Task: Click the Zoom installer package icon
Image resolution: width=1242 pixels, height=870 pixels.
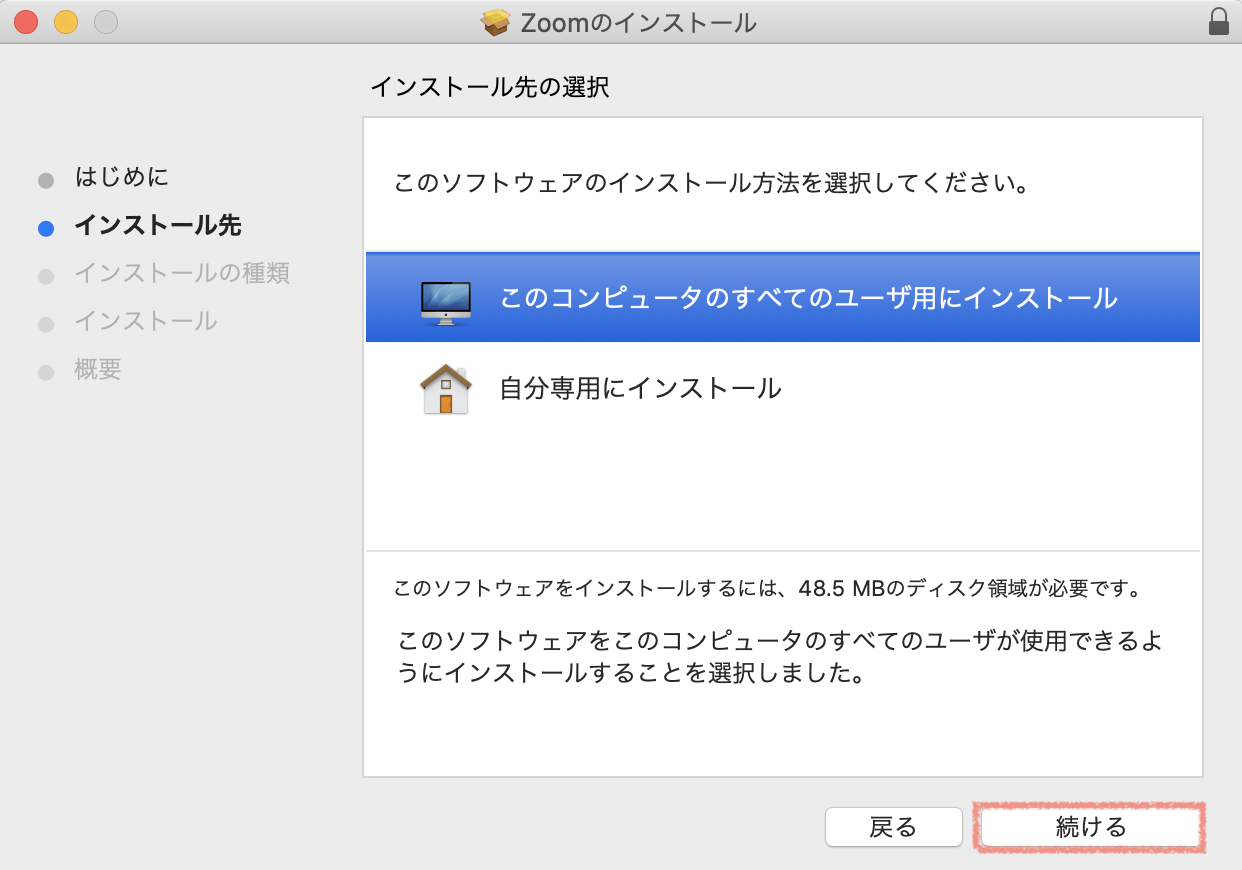Action: [x=496, y=22]
